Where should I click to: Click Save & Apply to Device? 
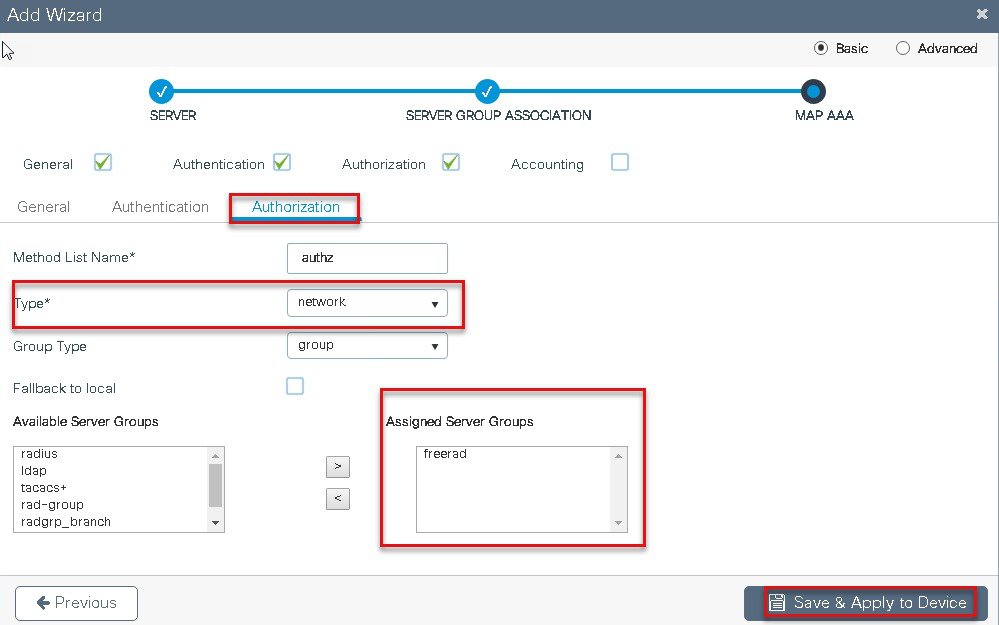point(866,603)
